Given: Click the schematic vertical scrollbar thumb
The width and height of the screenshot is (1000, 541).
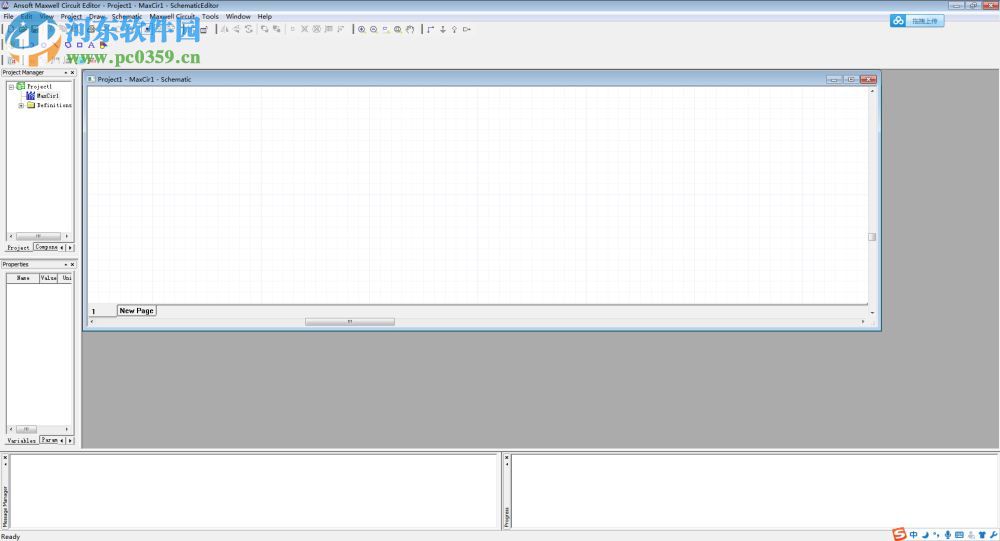Looking at the screenshot, I should (x=872, y=237).
